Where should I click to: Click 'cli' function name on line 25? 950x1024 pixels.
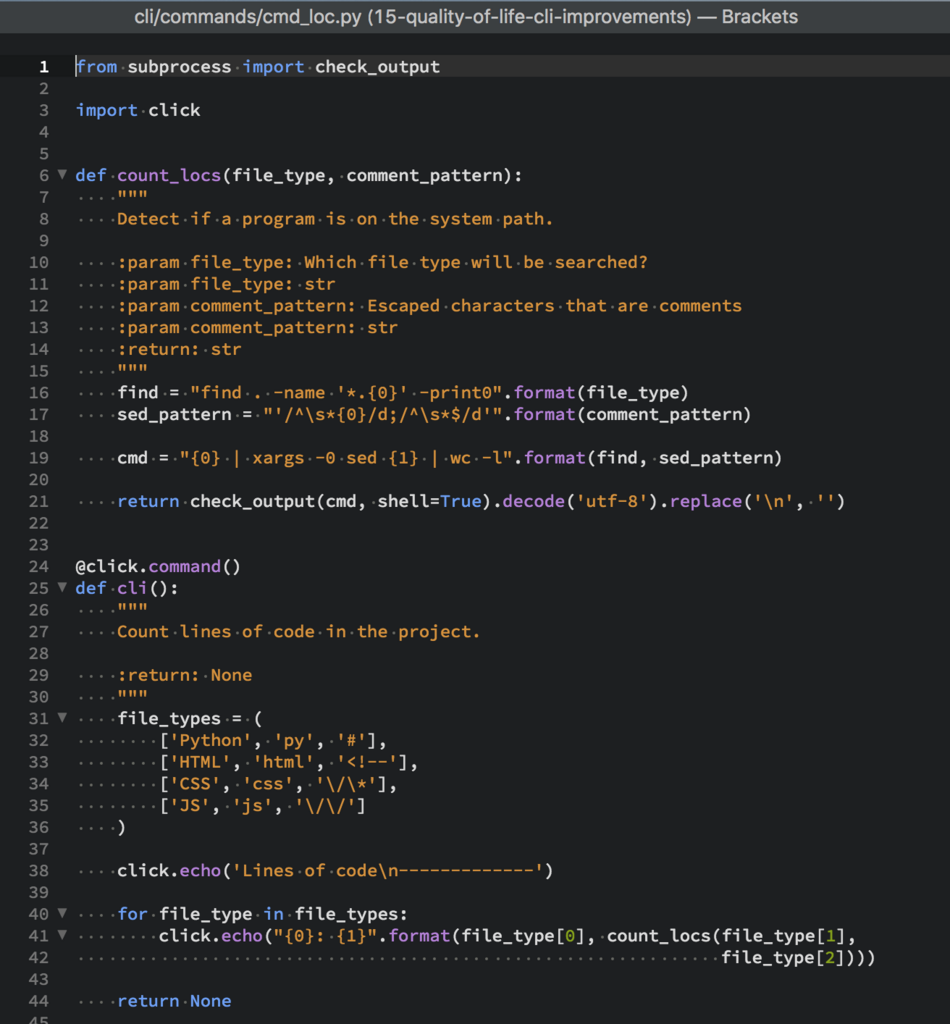coord(133,588)
